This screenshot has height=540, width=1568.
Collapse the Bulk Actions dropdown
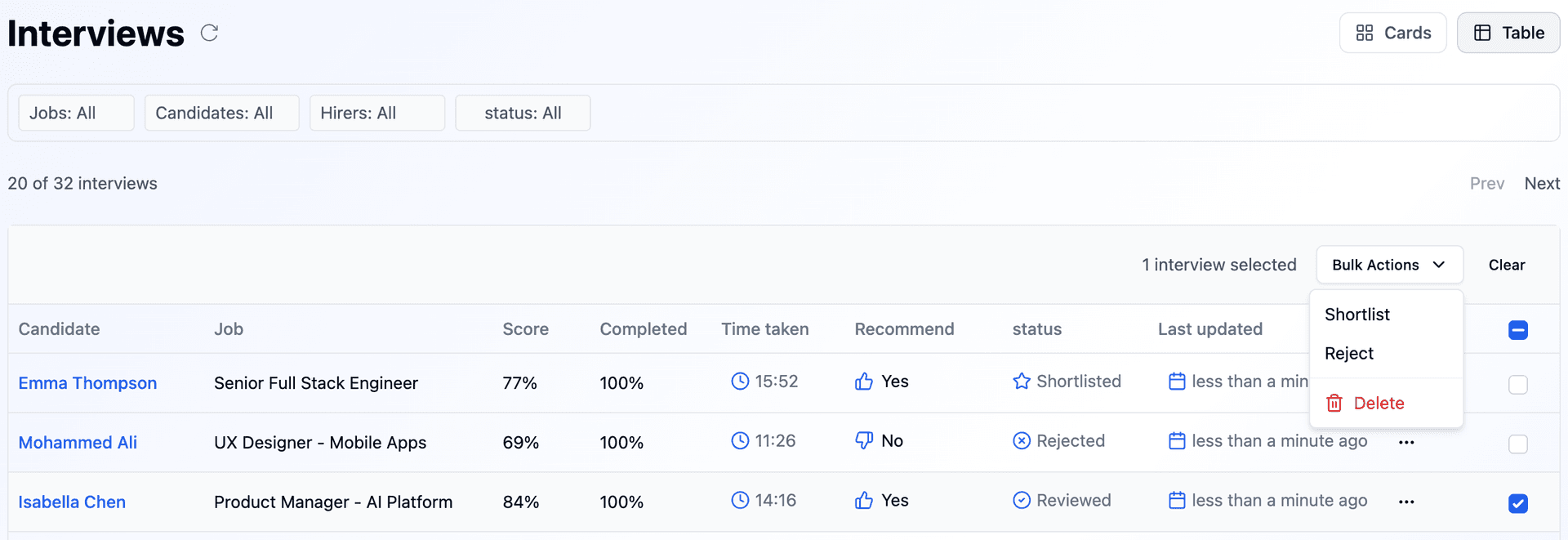click(1388, 265)
